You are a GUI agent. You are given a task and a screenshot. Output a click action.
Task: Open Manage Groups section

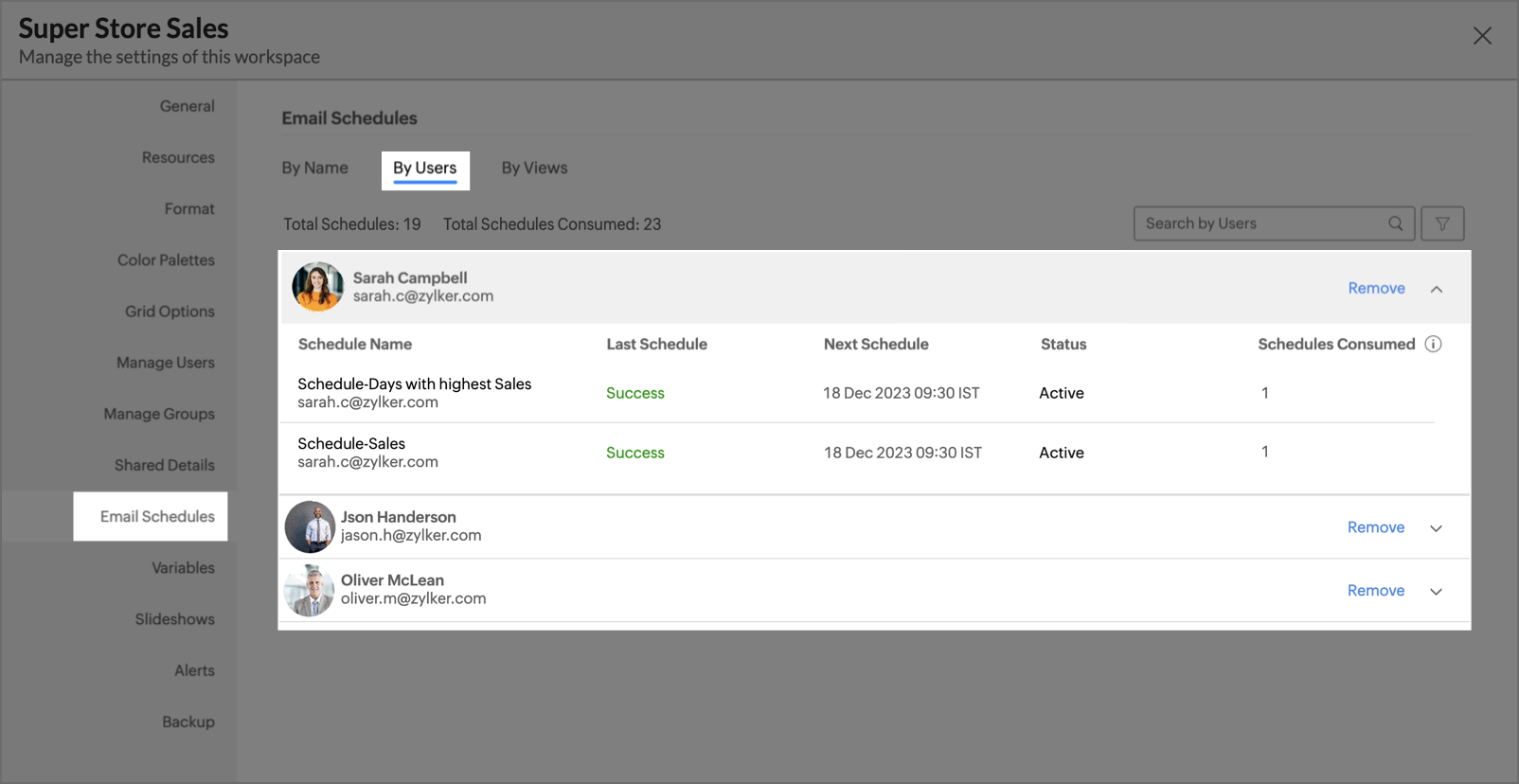159,414
